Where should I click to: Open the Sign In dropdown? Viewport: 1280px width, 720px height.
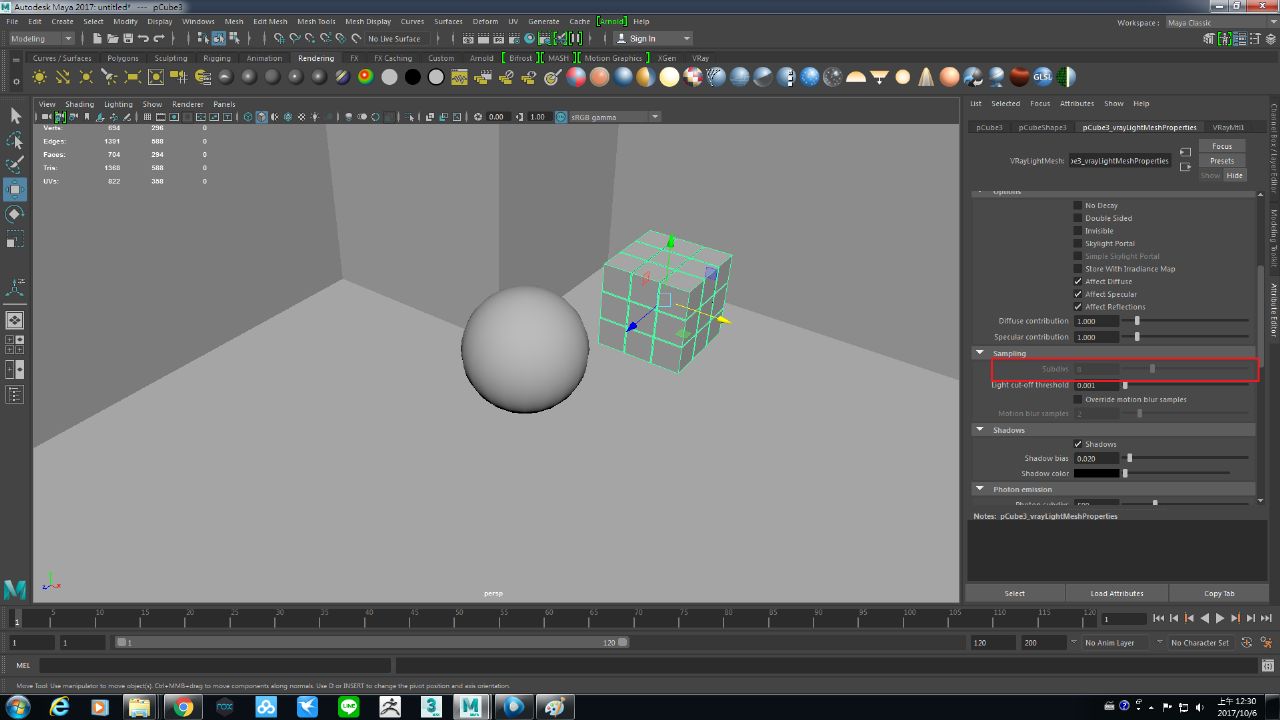pyautogui.click(x=652, y=39)
